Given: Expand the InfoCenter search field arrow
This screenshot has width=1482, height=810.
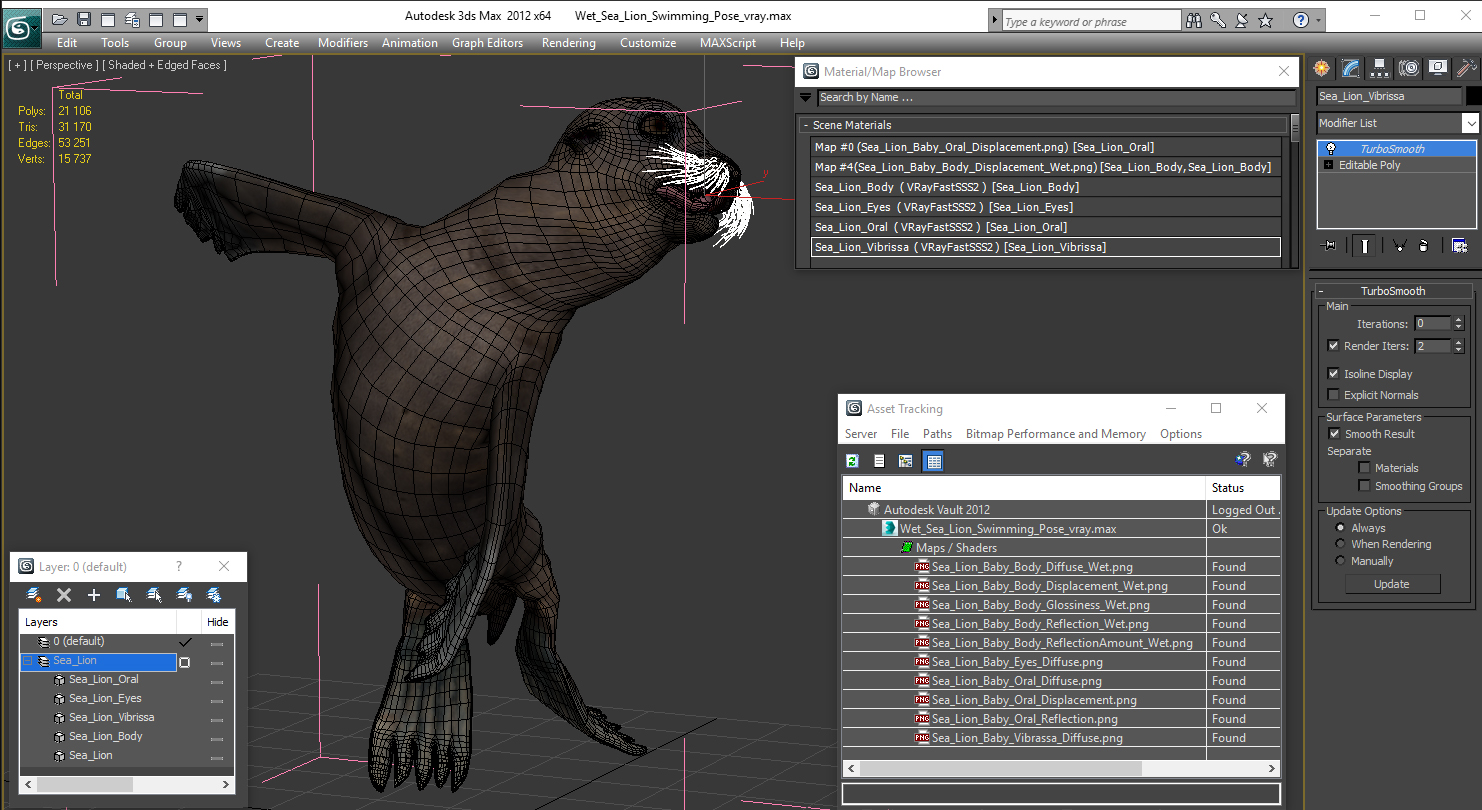Looking at the screenshot, I should [x=995, y=20].
